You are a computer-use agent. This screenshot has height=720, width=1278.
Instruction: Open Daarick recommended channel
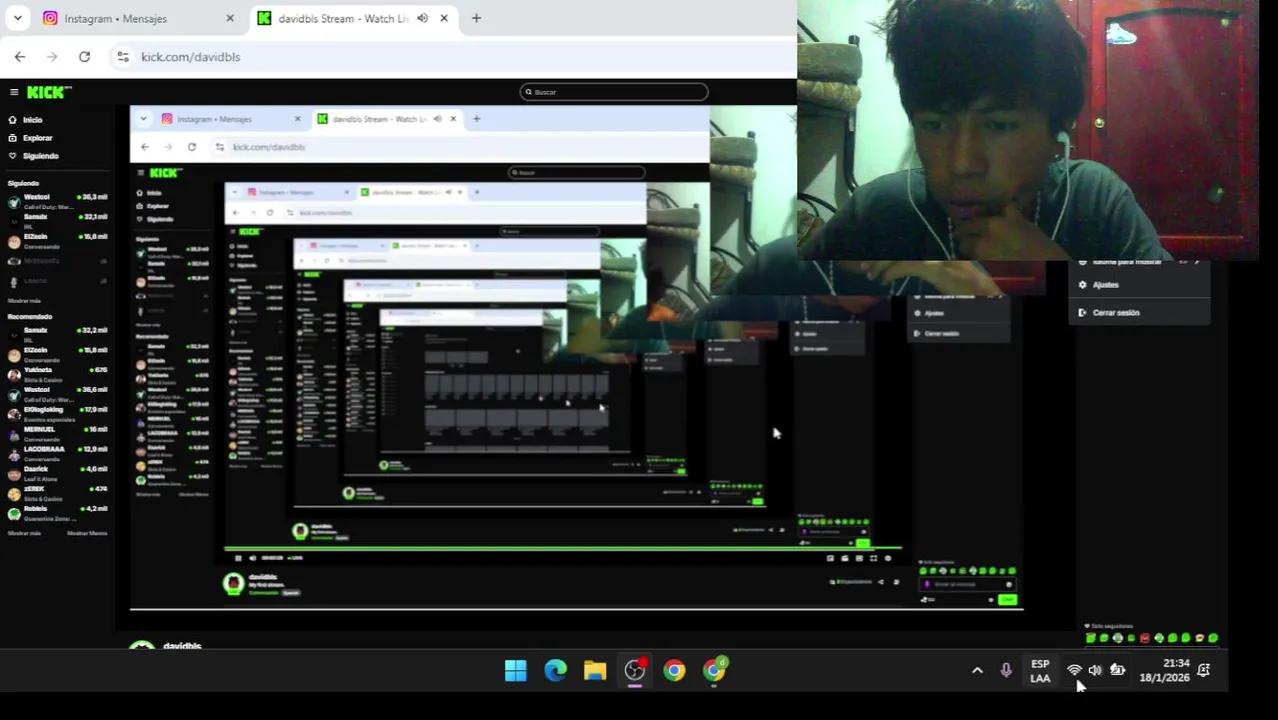pyautogui.click(x=58, y=473)
